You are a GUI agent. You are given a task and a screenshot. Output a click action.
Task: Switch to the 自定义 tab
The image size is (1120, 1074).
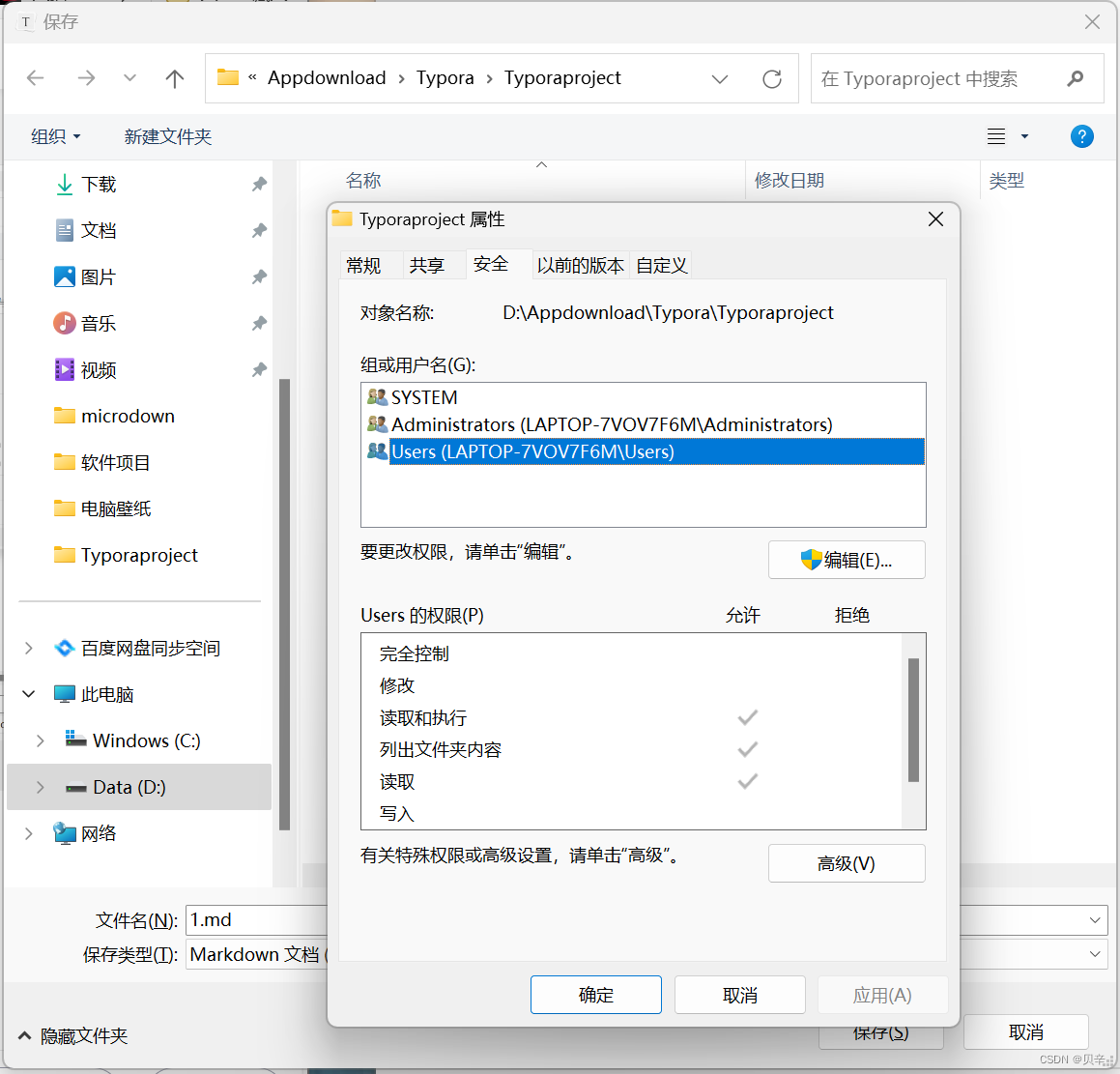click(x=662, y=265)
